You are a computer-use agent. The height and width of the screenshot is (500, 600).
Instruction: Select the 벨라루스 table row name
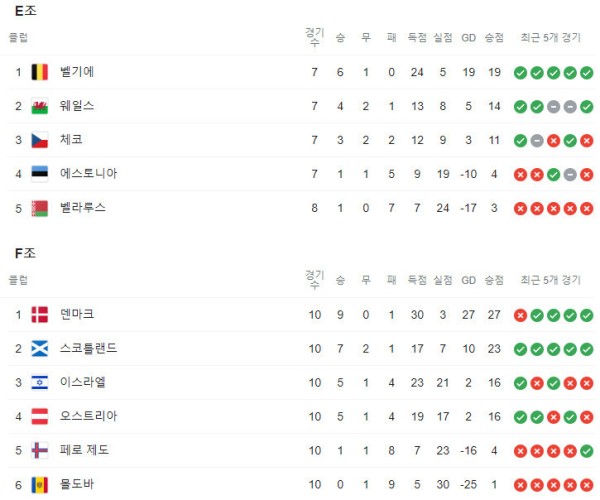tap(83, 208)
